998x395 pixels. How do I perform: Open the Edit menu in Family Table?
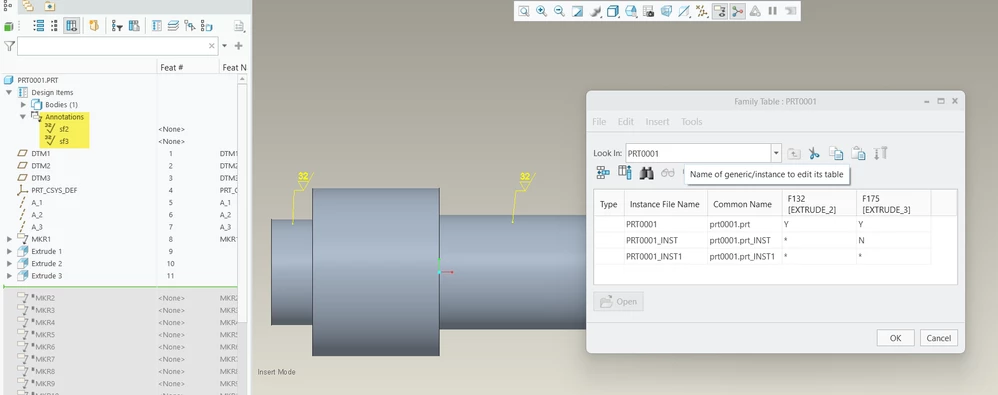[x=626, y=121]
